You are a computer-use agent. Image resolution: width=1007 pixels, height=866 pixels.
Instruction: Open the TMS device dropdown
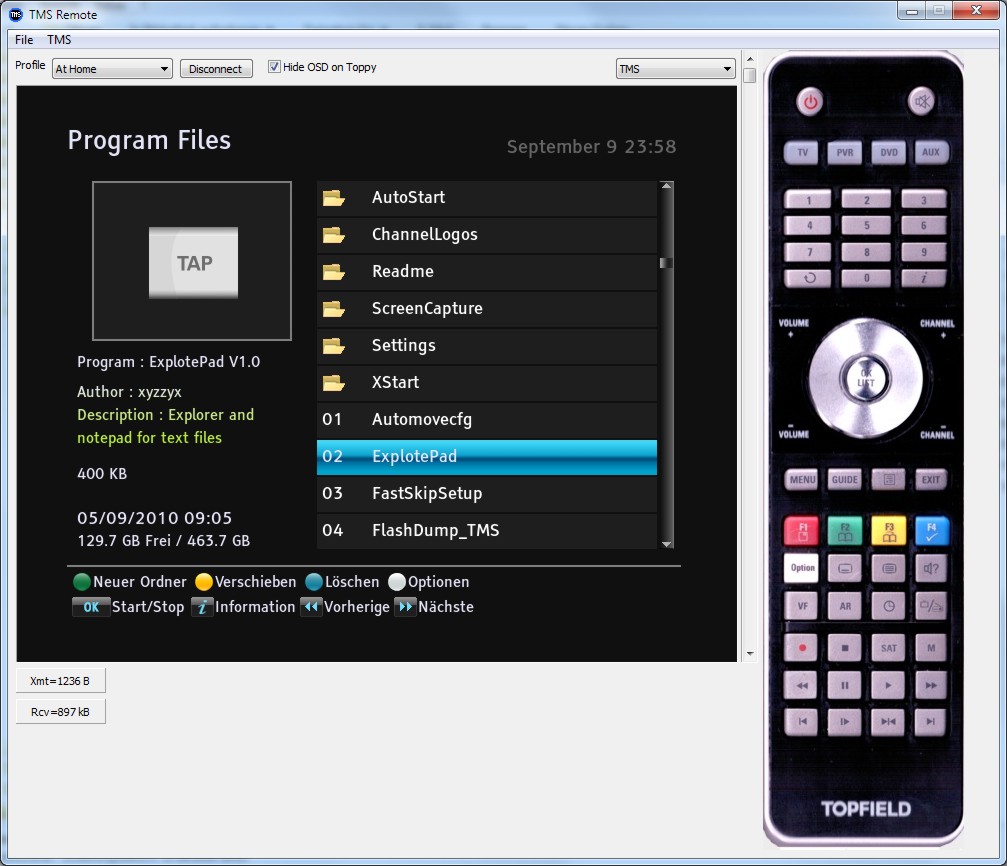coord(675,69)
